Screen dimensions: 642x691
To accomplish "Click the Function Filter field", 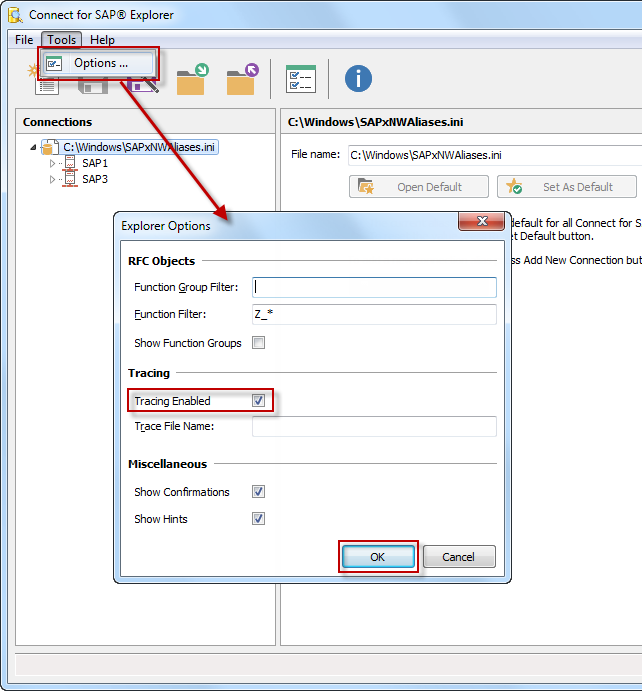I will click(374, 314).
